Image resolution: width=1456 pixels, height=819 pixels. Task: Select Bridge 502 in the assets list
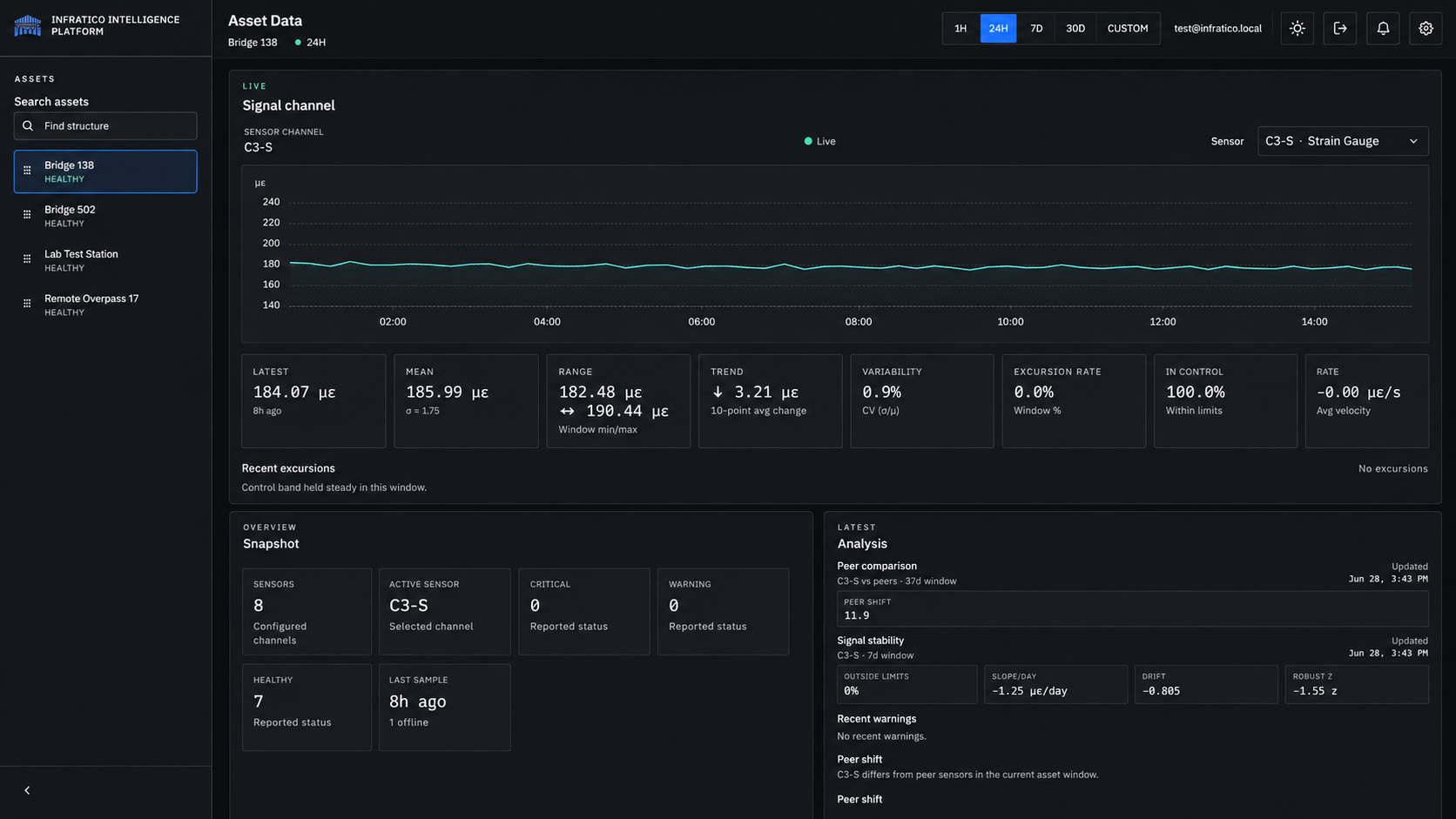click(105, 216)
